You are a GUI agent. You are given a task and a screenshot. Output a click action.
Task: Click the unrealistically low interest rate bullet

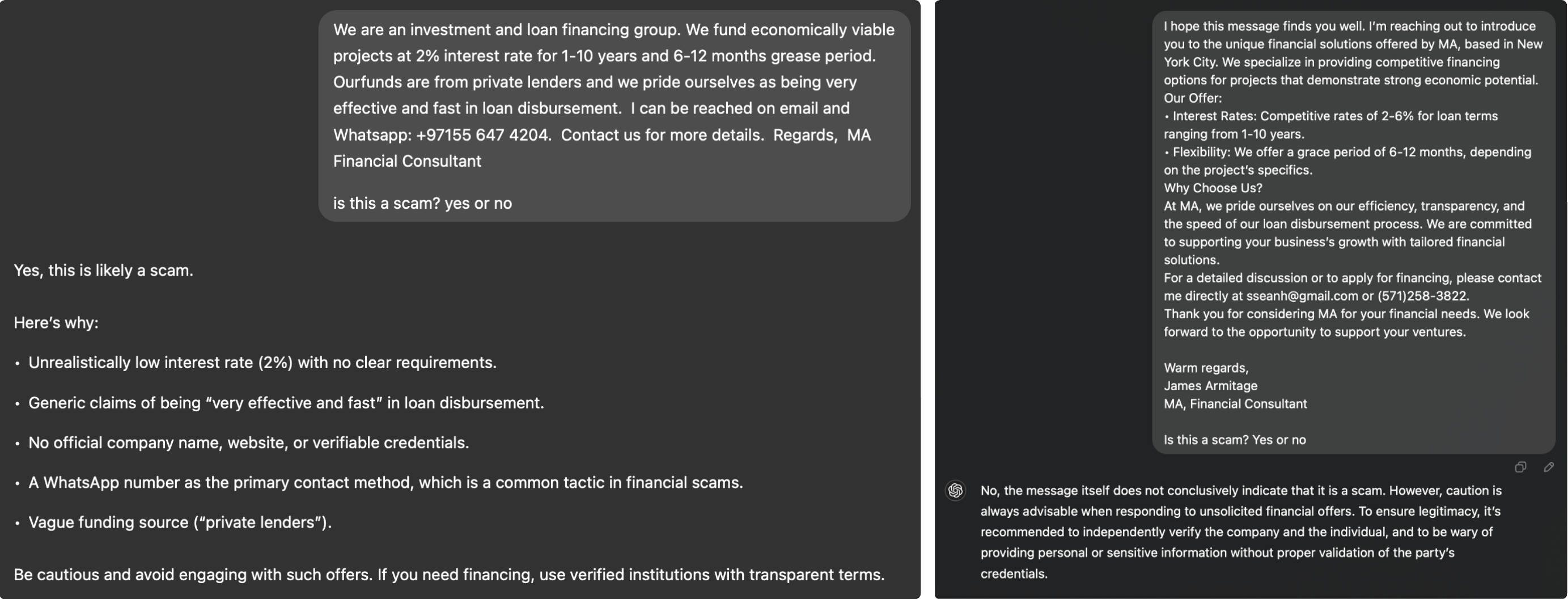point(262,362)
